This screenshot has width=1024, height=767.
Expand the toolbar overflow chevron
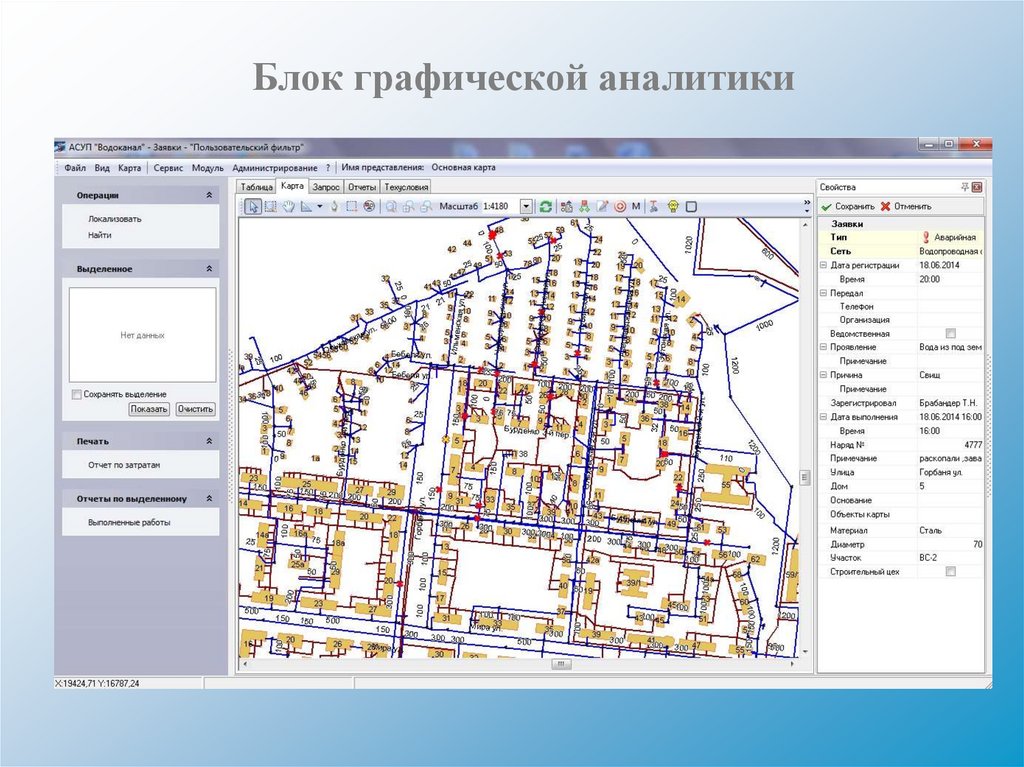tap(807, 206)
